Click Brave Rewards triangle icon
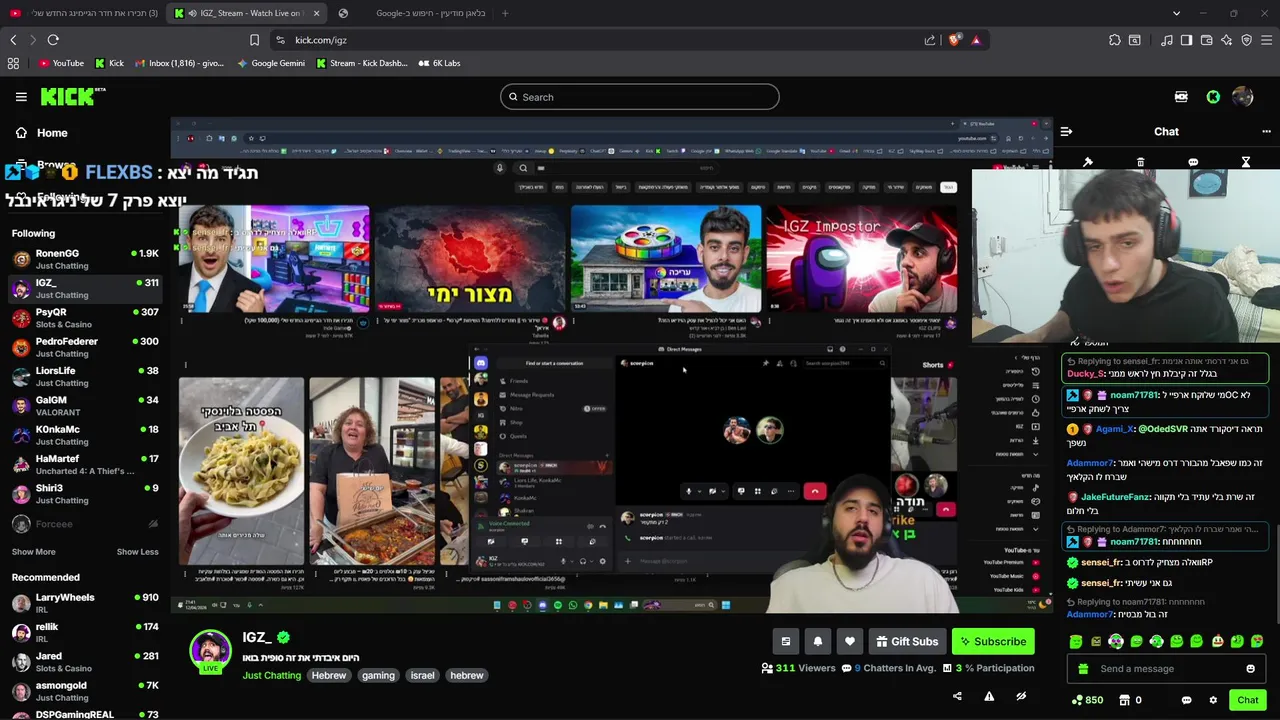The image size is (1280, 720). click(976, 40)
